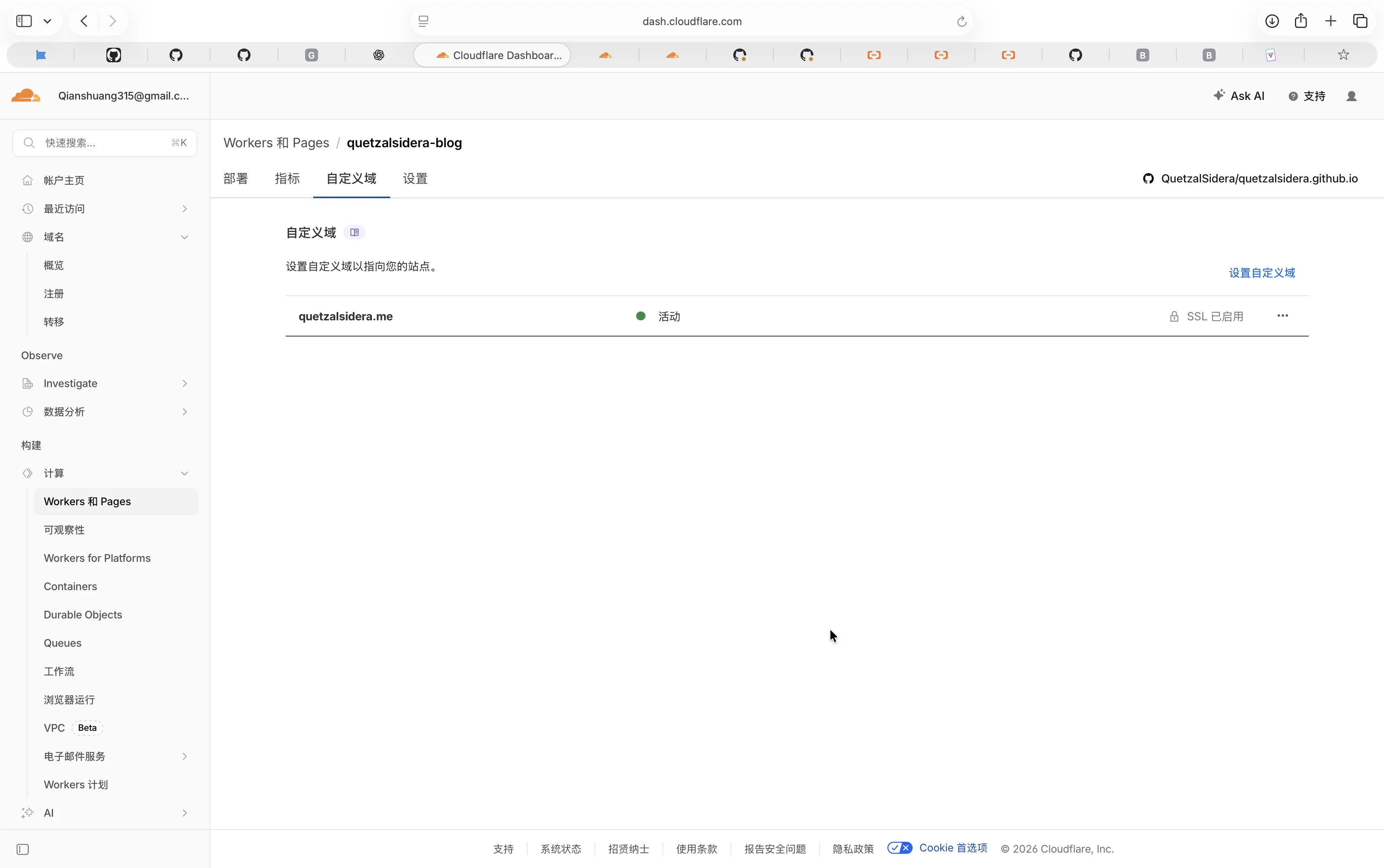Select Workers 和 Pages in sidebar

(x=116, y=501)
